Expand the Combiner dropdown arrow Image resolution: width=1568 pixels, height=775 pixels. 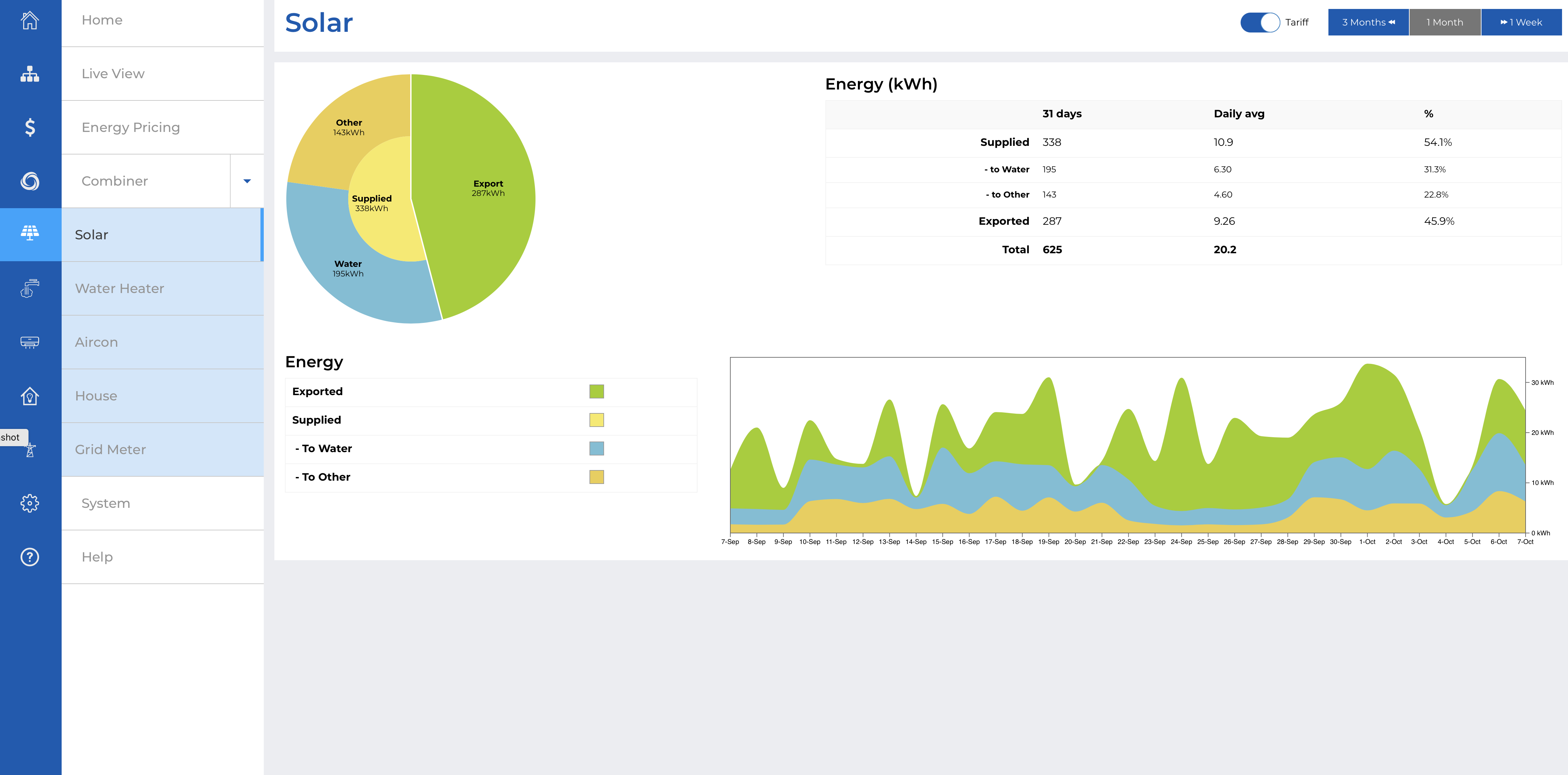click(247, 181)
